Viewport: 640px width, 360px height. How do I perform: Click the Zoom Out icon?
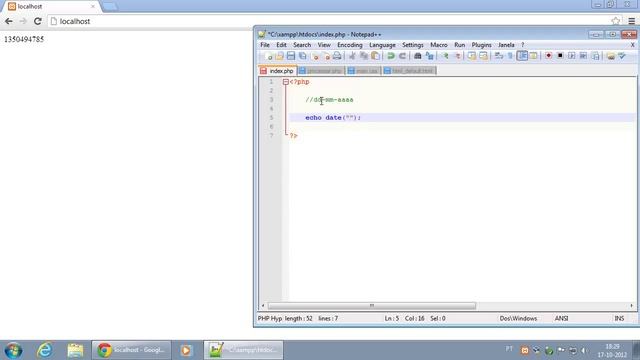tap(457, 56)
